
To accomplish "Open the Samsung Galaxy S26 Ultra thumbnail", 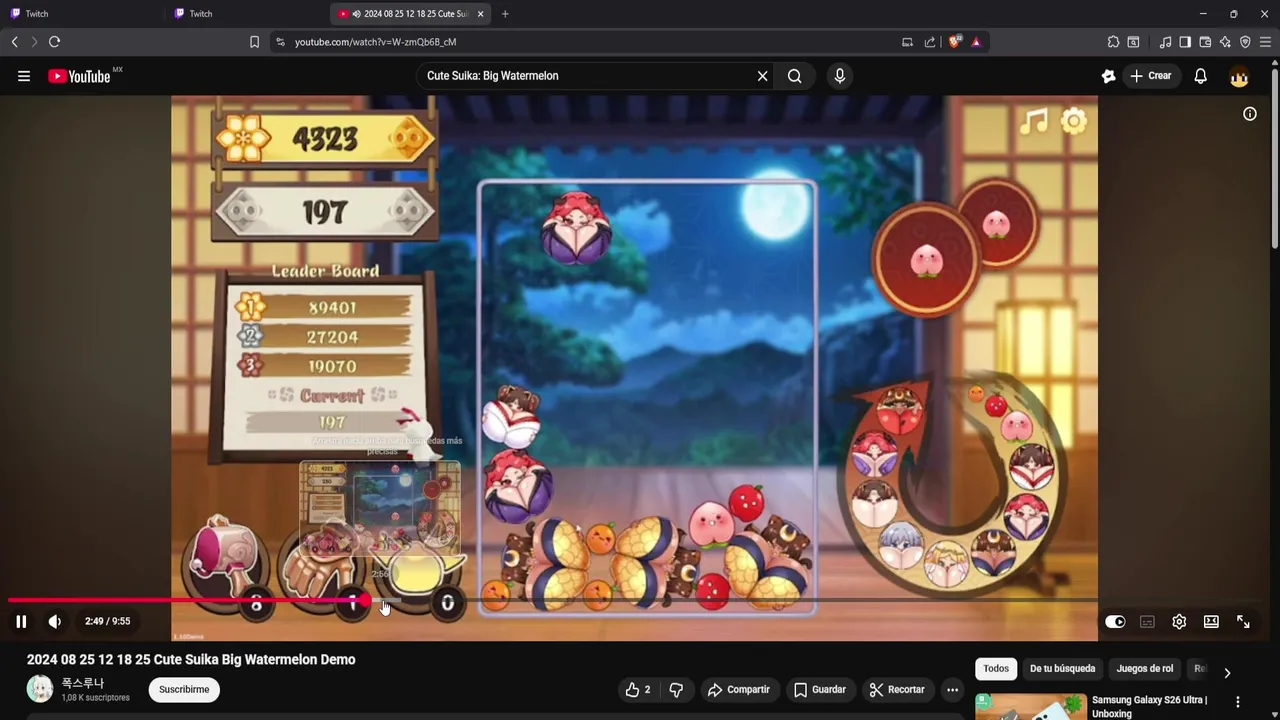I will pos(1030,706).
